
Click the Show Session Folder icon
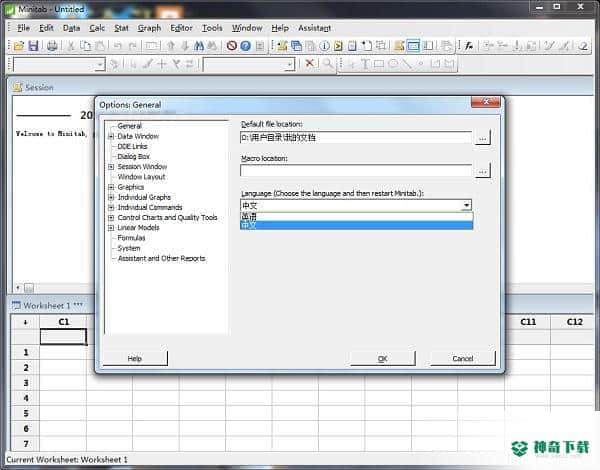(x=282, y=46)
